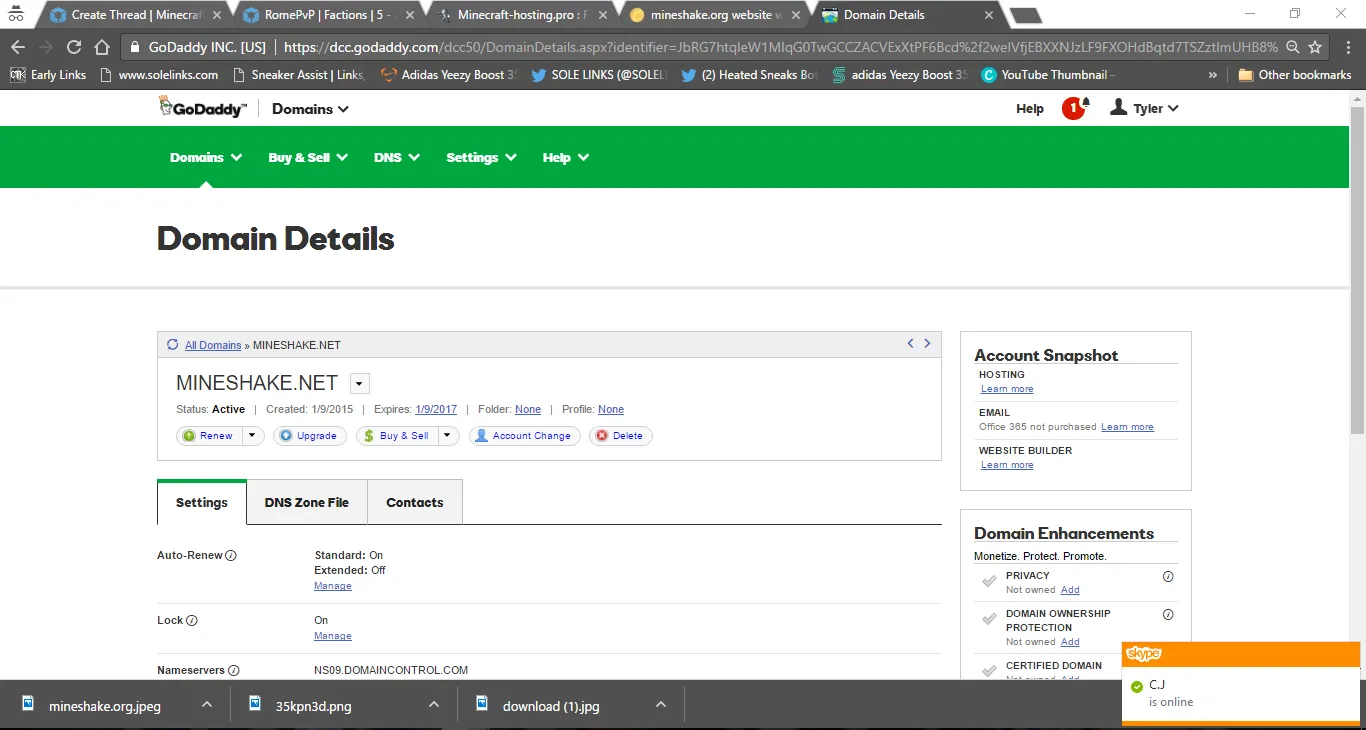The height and width of the screenshot is (730, 1366).
Task: Click the Folder None link
Action: (x=528, y=409)
